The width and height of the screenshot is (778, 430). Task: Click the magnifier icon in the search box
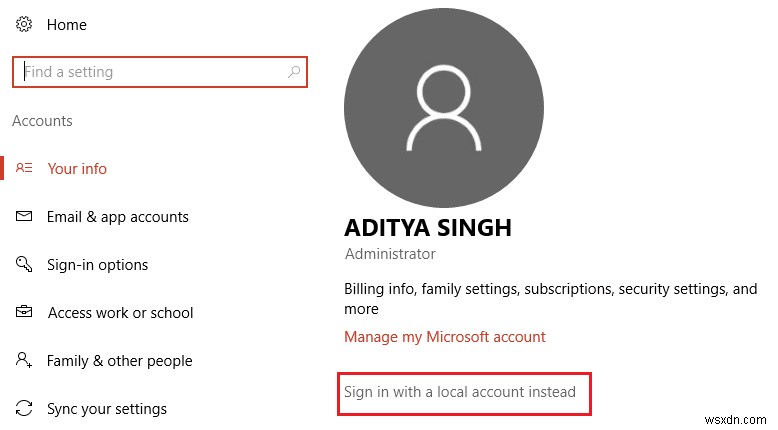tap(294, 72)
